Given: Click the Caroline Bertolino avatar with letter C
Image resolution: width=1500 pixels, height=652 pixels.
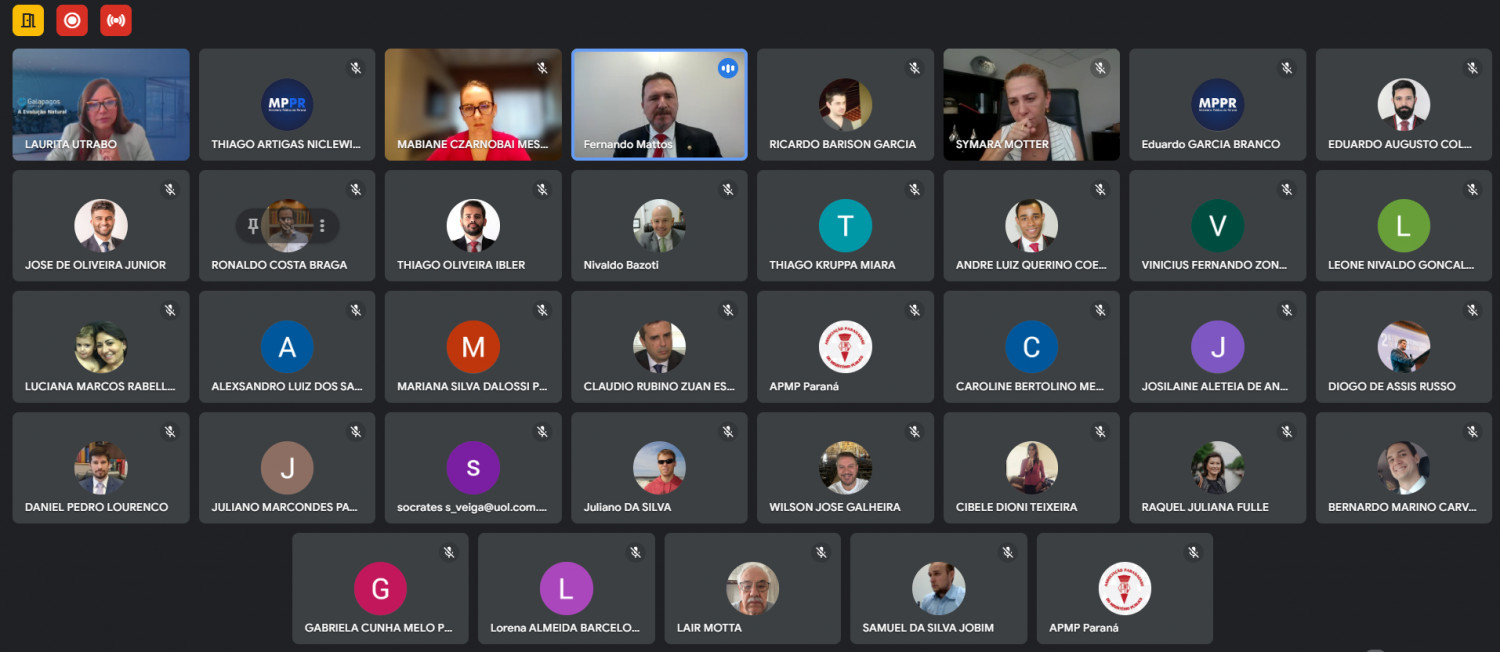Looking at the screenshot, I should tap(1031, 347).
